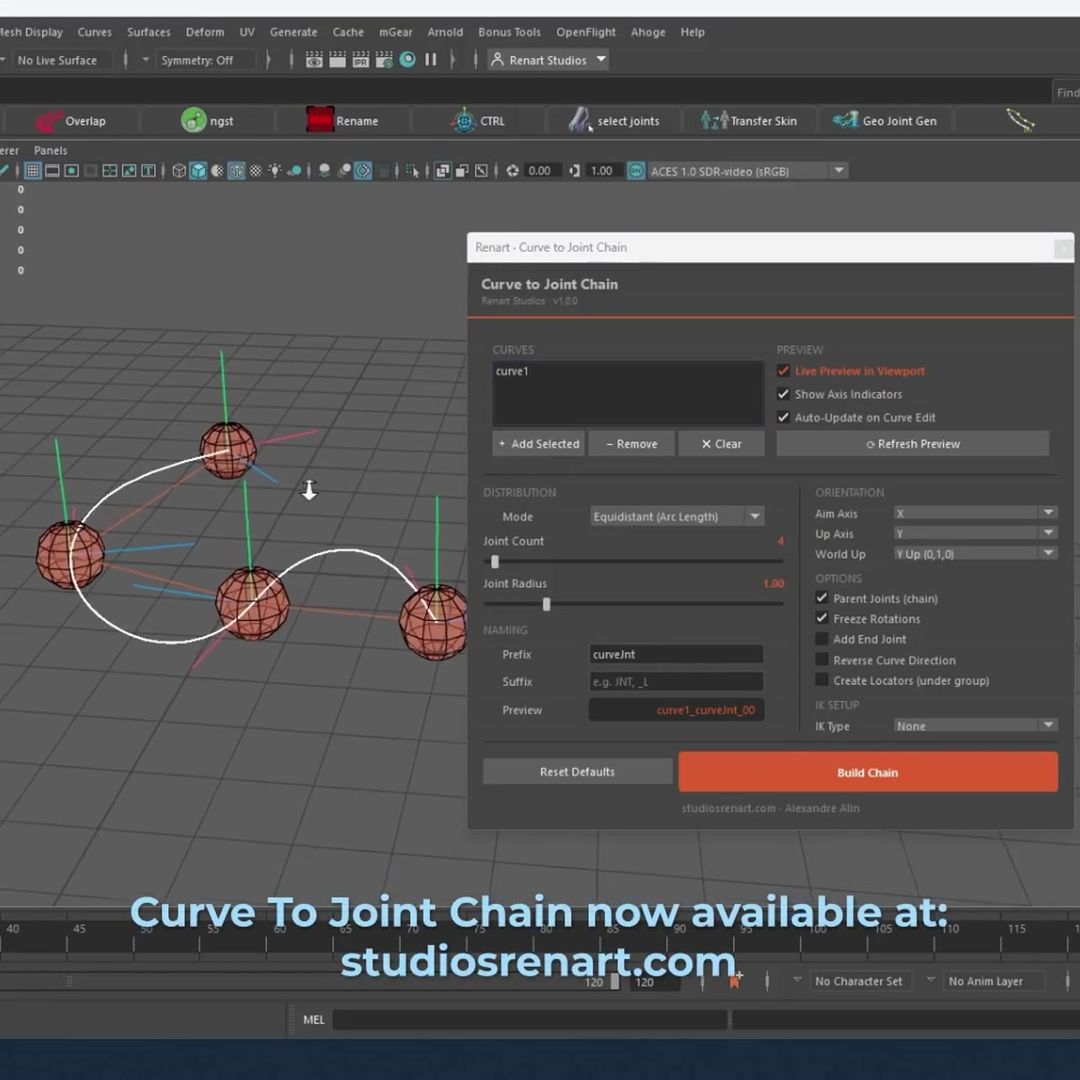Click the Reset Defaults button
The height and width of the screenshot is (1080, 1080).
pyautogui.click(x=577, y=772)
